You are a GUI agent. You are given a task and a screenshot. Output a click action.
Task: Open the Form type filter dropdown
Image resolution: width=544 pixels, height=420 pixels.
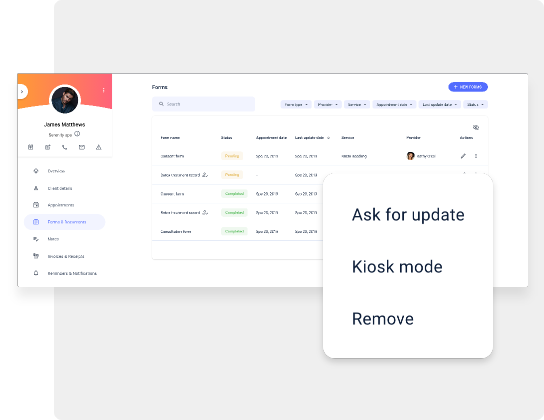pyautogui.click(x=296, y=104)
